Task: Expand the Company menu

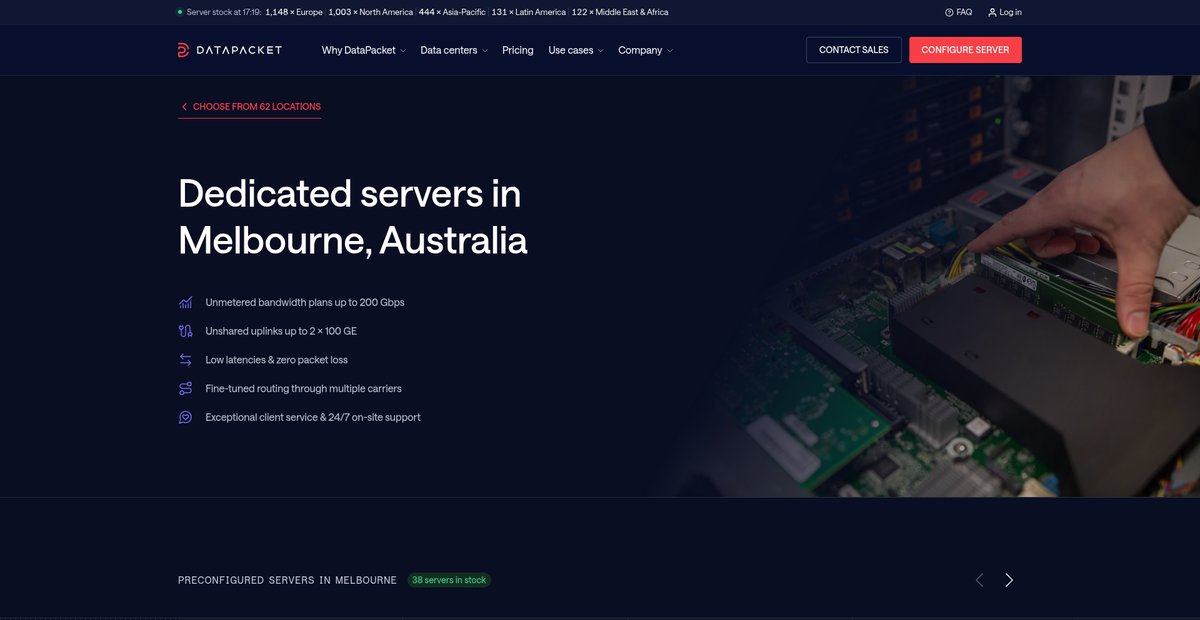Action: (646, 50)
